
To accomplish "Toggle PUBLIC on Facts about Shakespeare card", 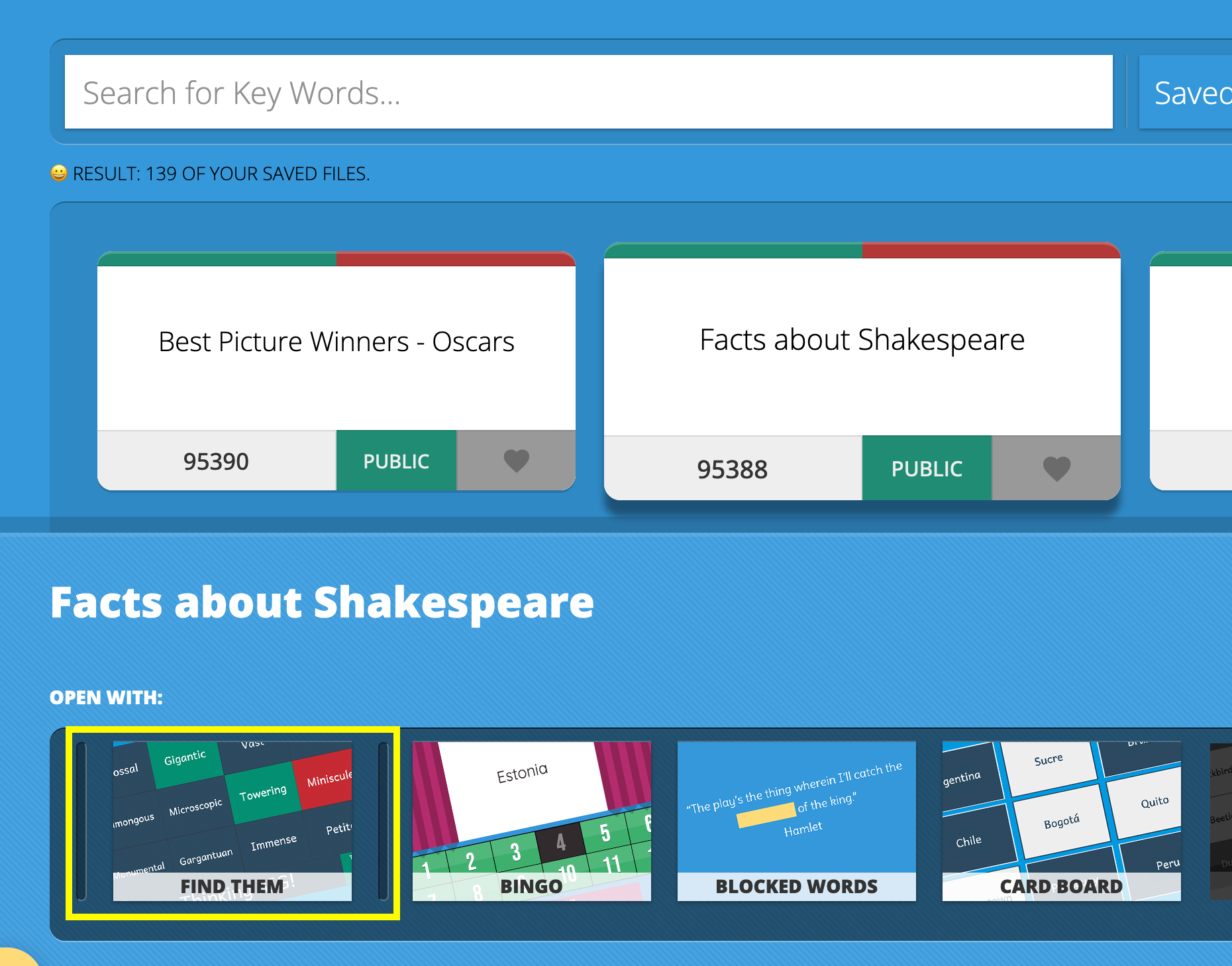I will point(927,468).
